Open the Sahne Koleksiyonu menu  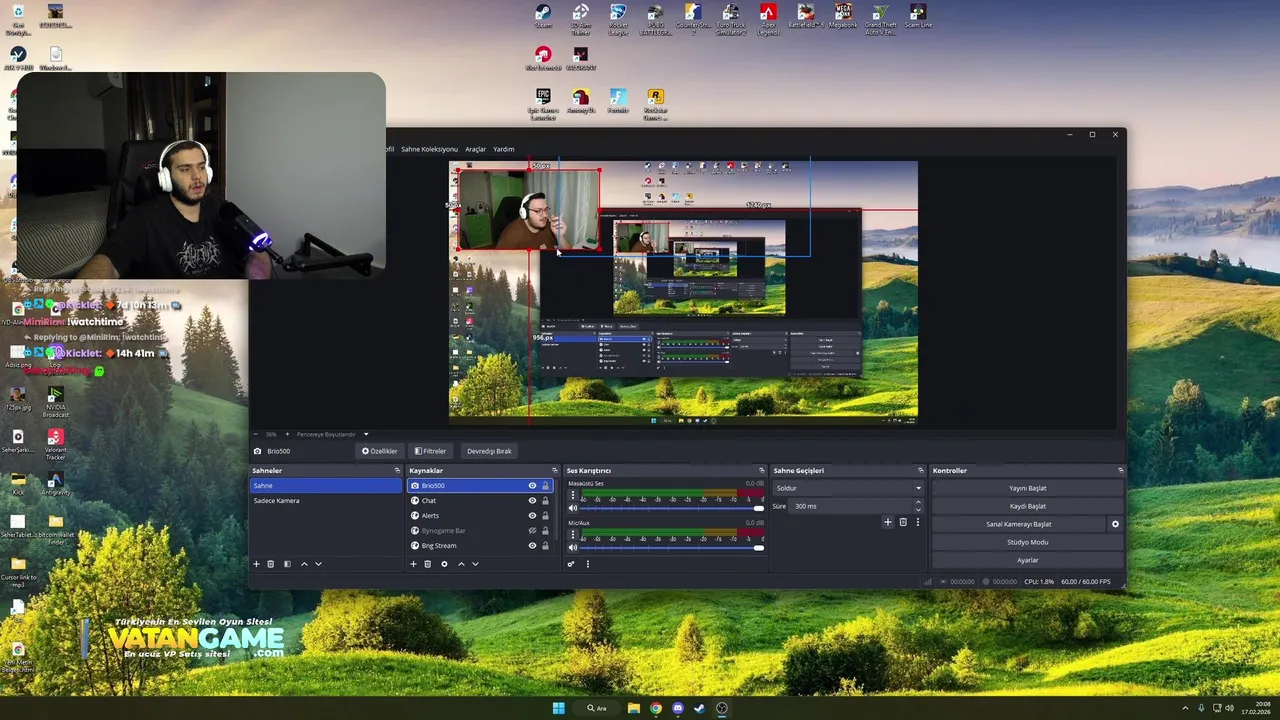click(x=429, y=149)
